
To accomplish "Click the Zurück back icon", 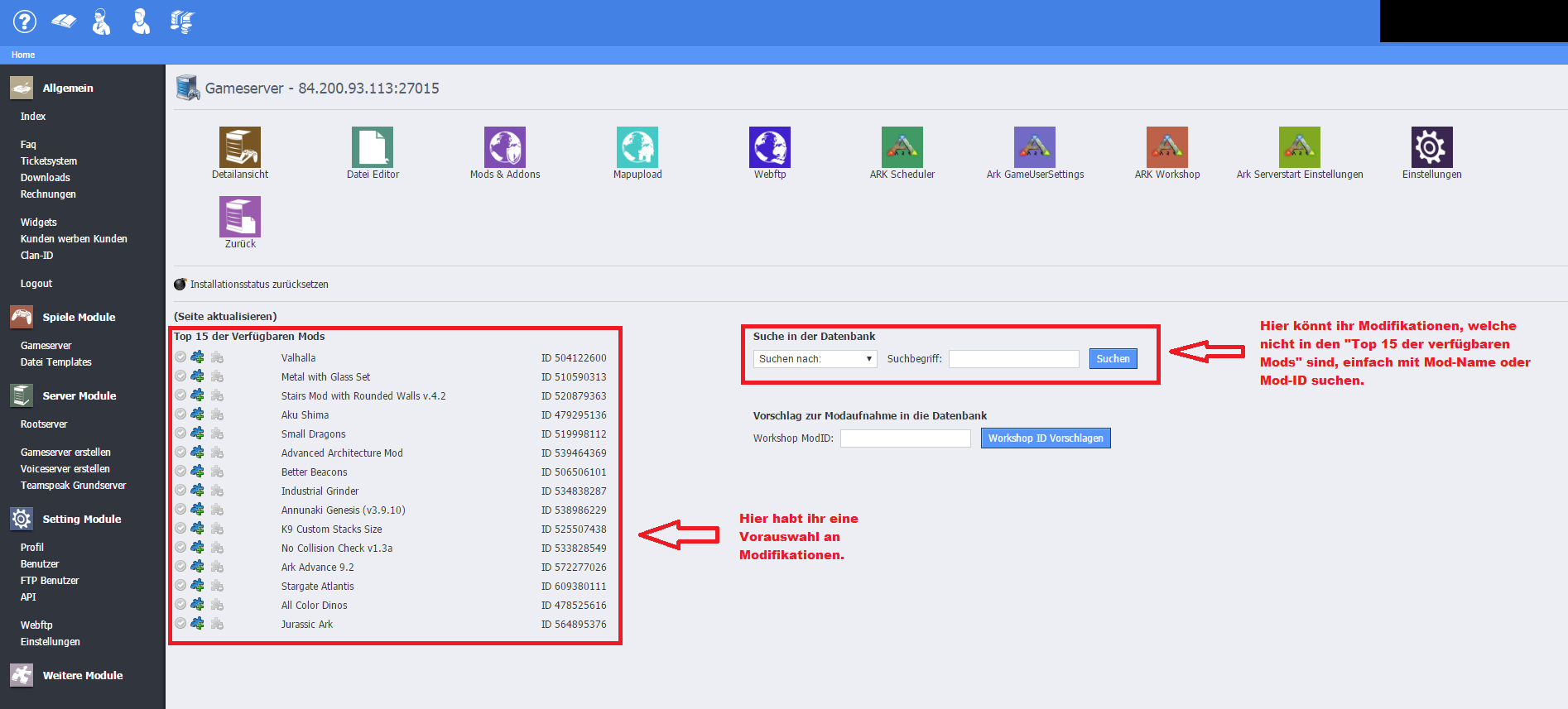I will click(x=240, y=218).
